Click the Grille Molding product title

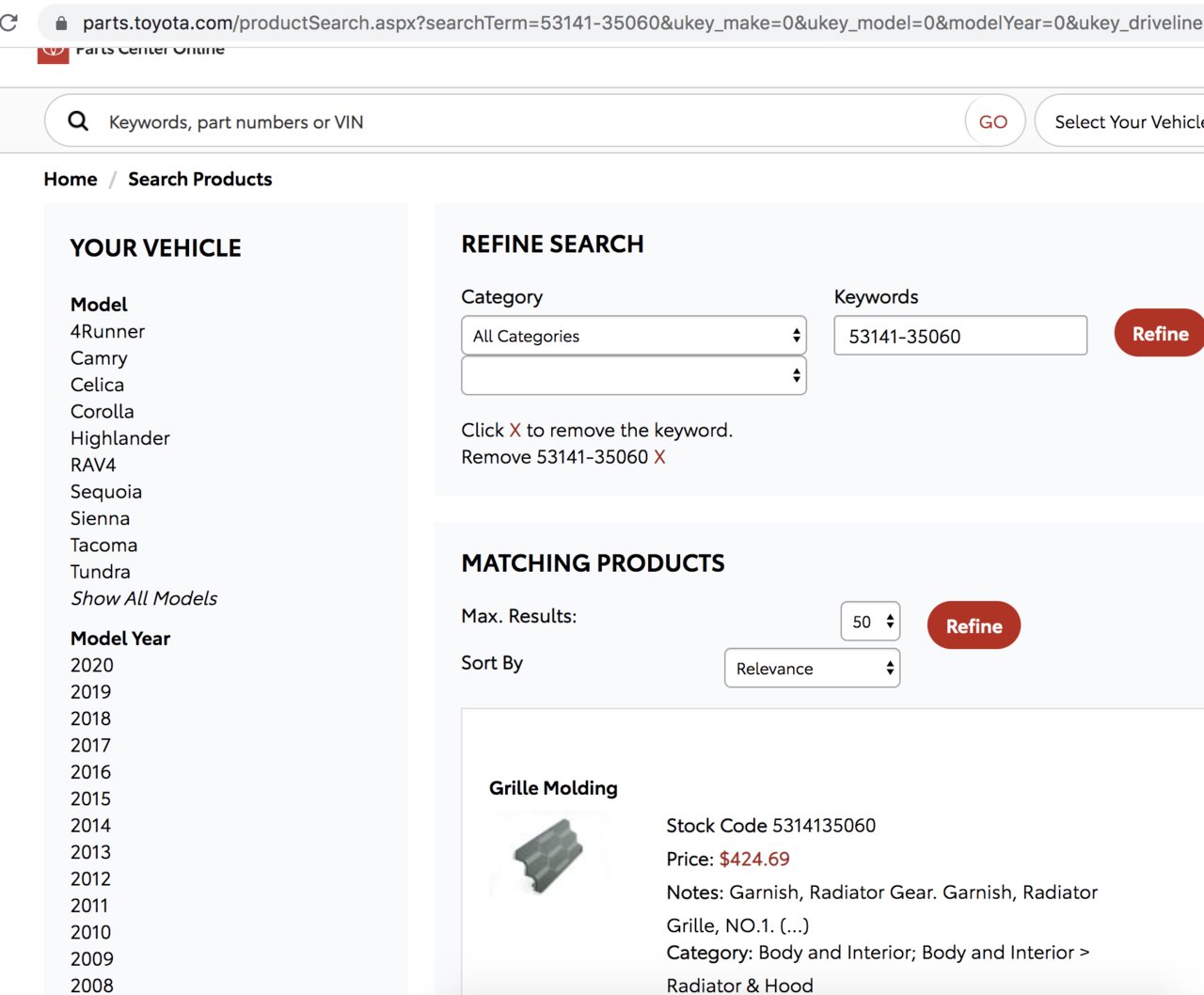point(553,788)
